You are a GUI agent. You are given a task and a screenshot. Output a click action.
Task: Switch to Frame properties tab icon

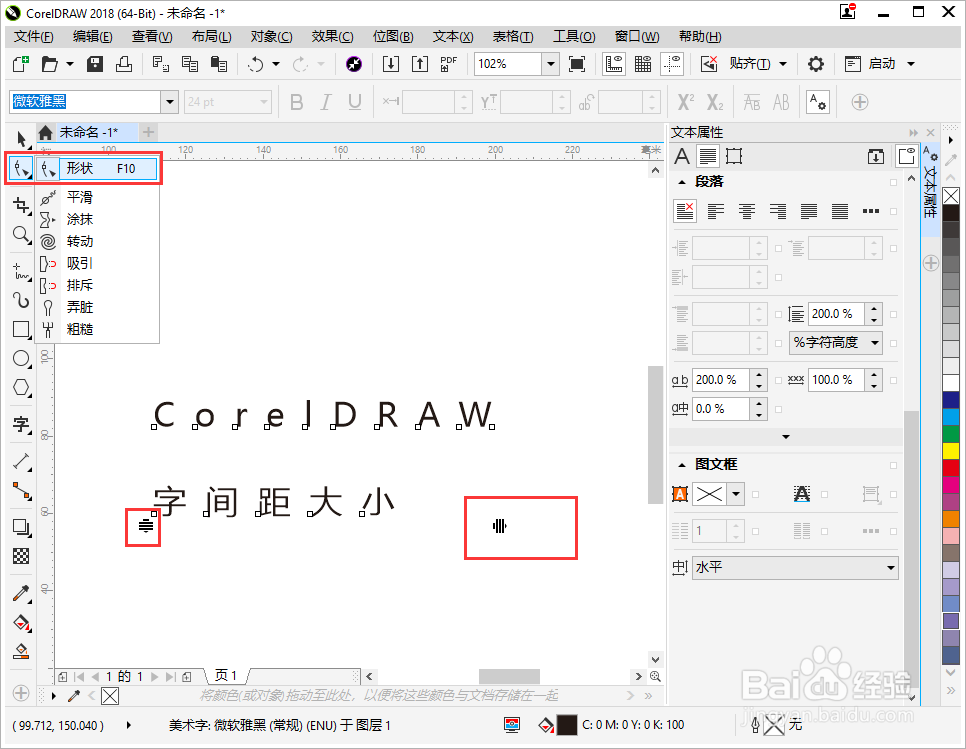tap(734, 156)
